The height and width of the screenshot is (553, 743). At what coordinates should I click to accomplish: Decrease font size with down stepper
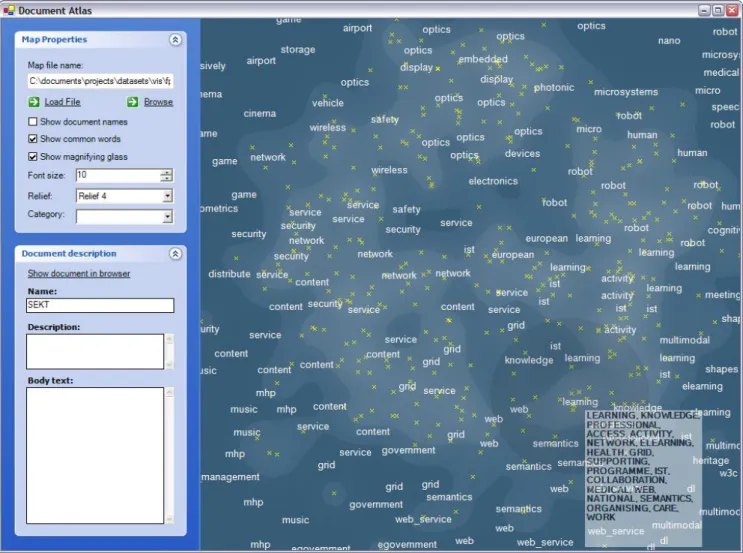coord(166,179)
